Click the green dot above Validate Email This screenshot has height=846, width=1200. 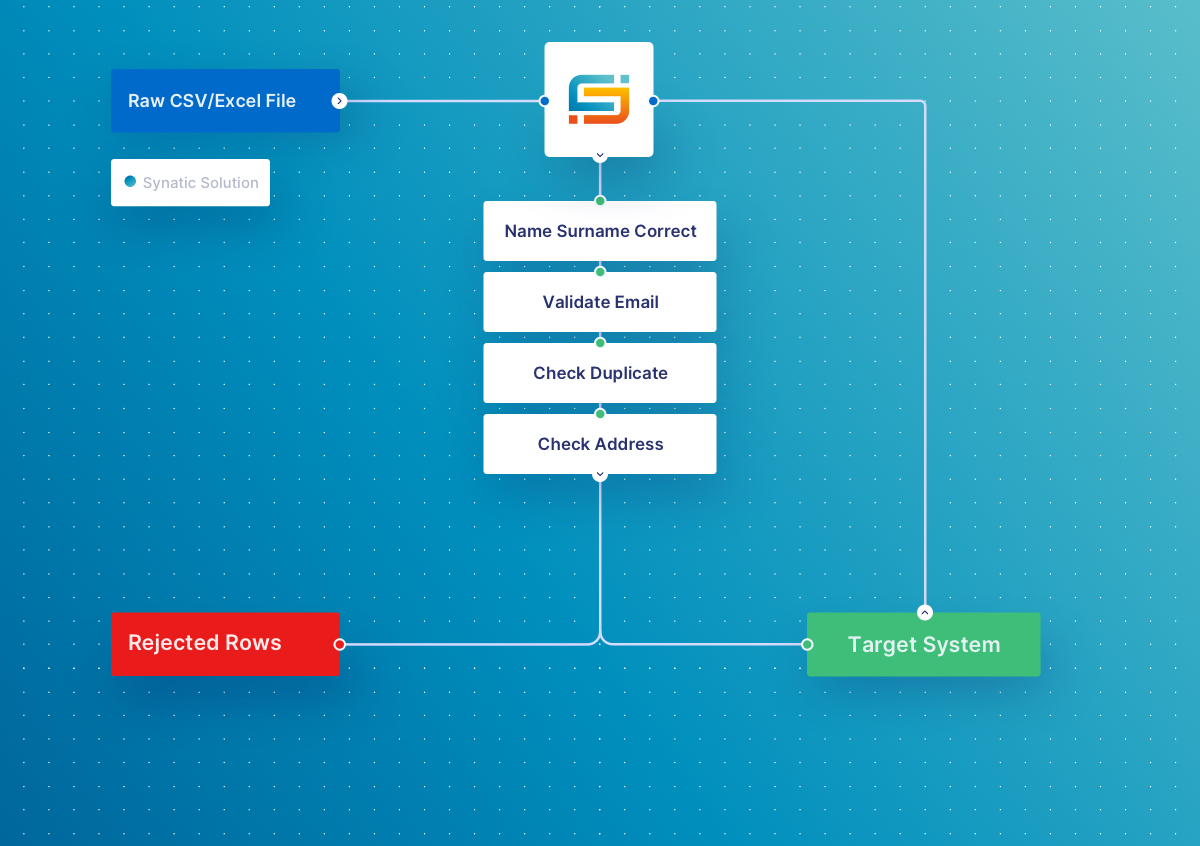pyautogui.click(x=600, y=272)
